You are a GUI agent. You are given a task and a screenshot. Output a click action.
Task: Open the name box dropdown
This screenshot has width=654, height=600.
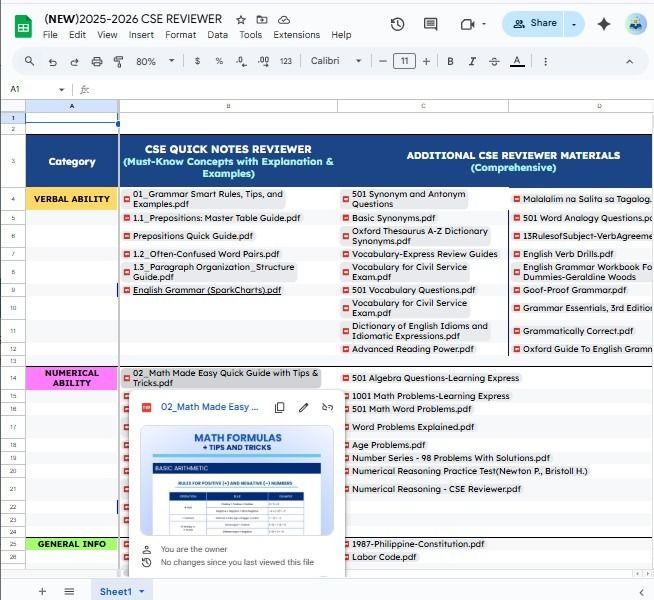(62, 89)
